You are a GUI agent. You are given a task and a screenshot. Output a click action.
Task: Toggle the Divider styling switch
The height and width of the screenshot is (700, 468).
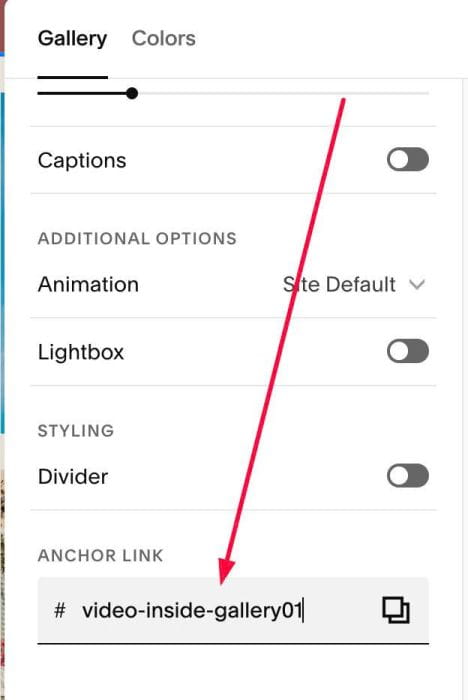point(408,475)
